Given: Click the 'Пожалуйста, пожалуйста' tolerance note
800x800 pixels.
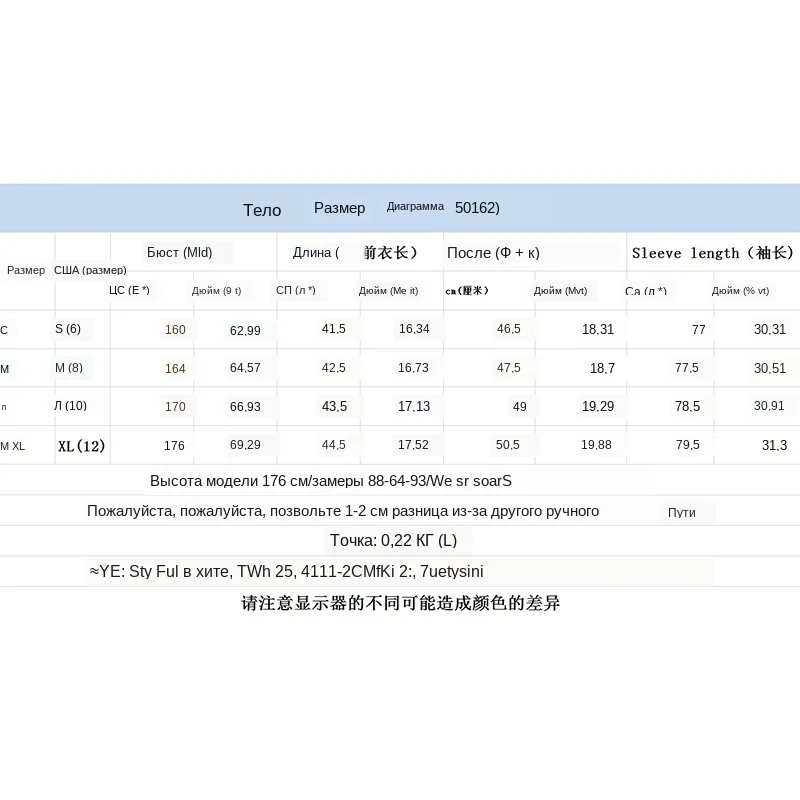Looking at the screenshot, I should coord(343,511).
